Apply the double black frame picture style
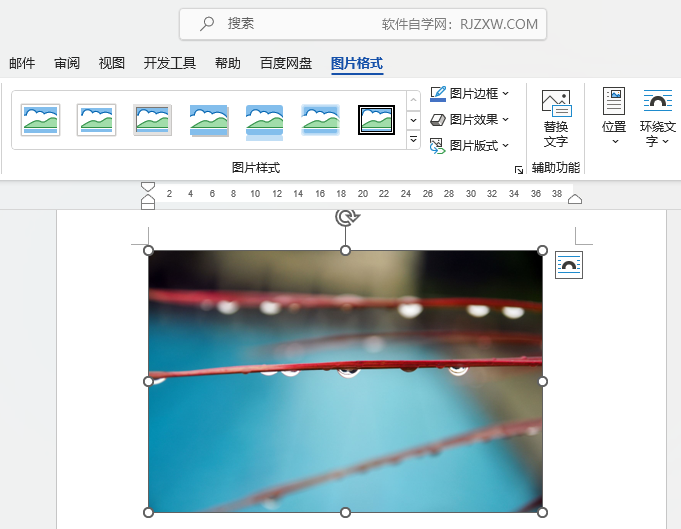 tap(377, 120)
